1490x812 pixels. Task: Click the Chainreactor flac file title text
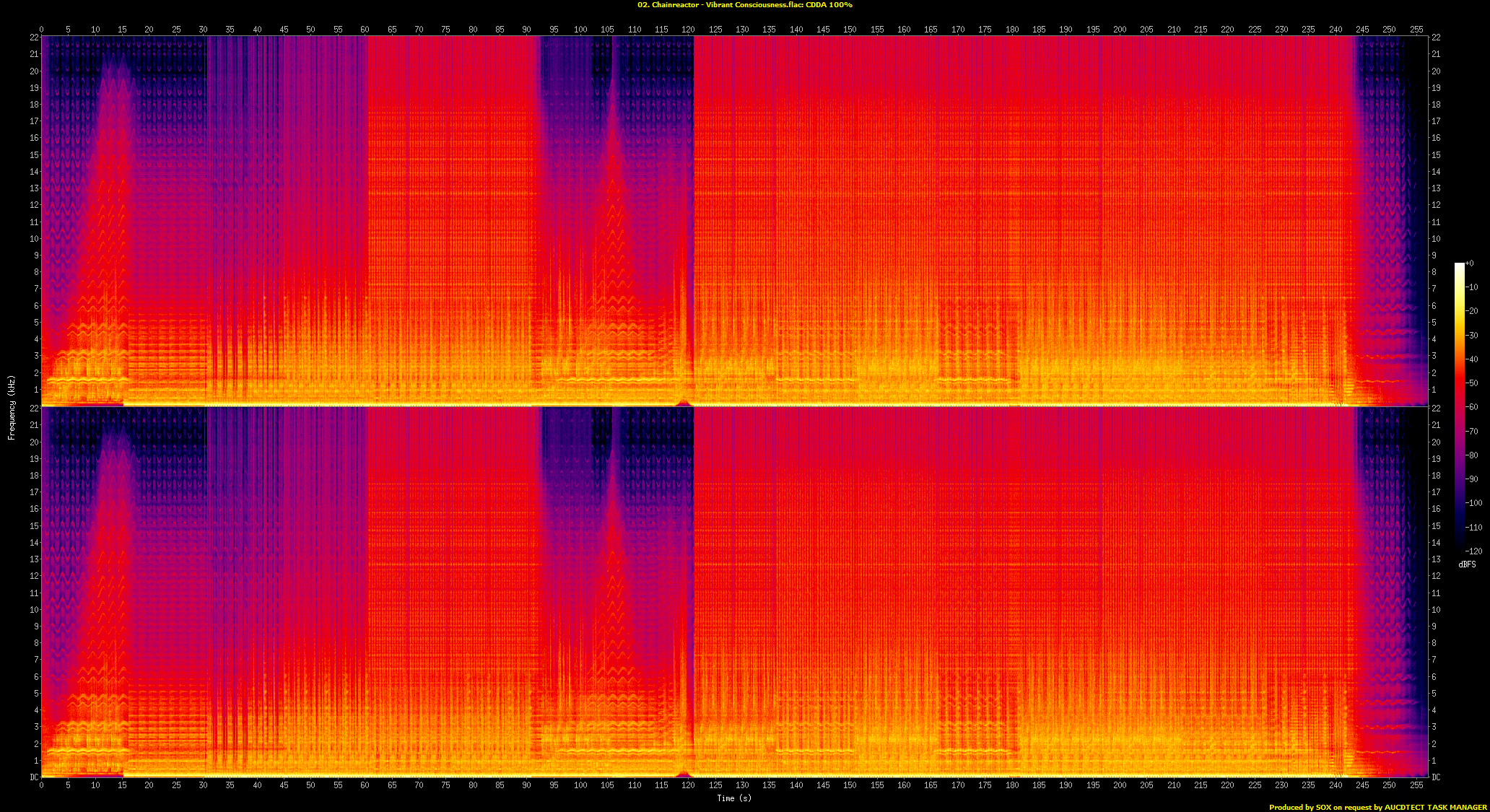click(744, 5)
